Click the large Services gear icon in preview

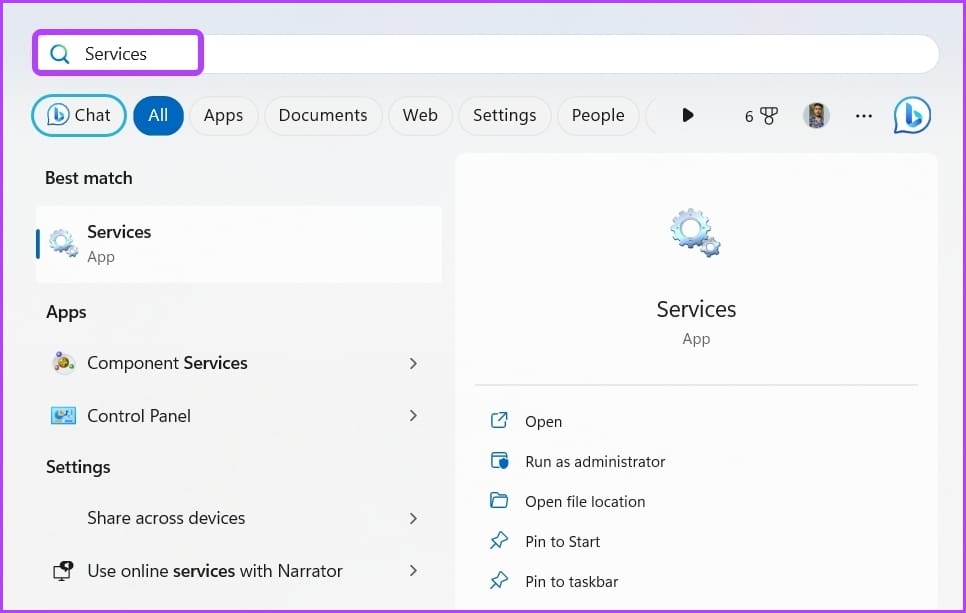pyautogui.click(x=696, y=232)
